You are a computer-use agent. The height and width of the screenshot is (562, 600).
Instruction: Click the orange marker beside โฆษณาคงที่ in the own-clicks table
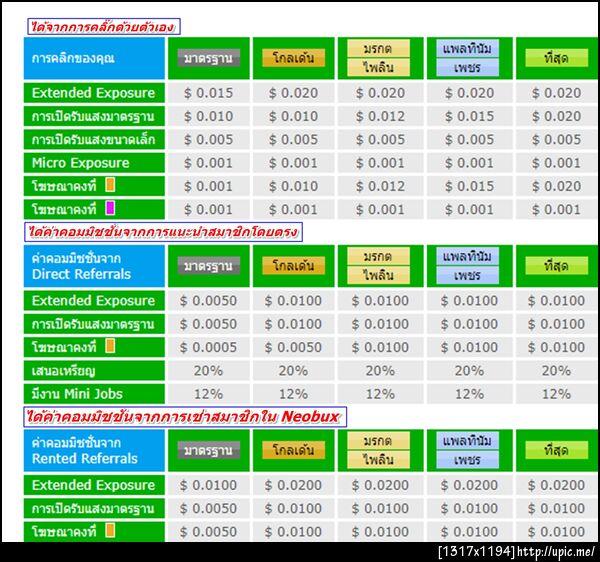(x=110, y=185)
